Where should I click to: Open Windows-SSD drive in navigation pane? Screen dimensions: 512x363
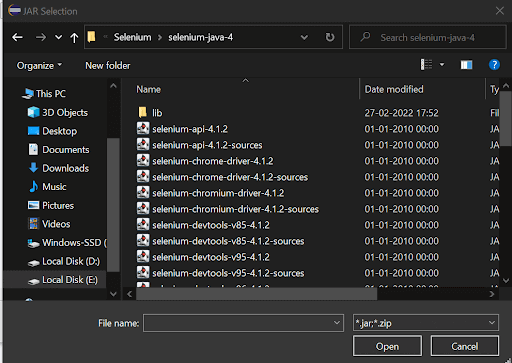pyautogui.click(x=67, y=243)
